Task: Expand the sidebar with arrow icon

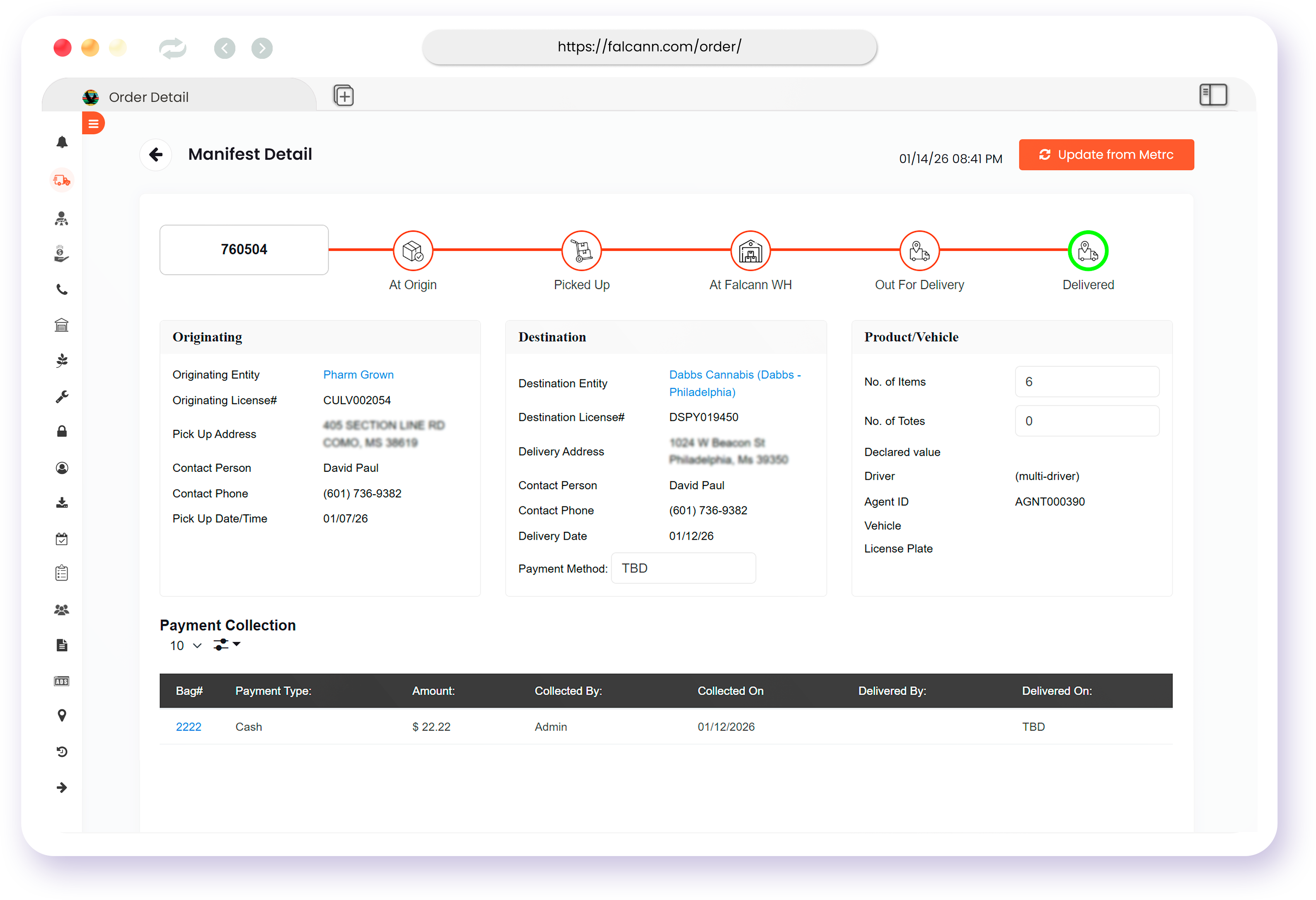Action: point(62,787)
